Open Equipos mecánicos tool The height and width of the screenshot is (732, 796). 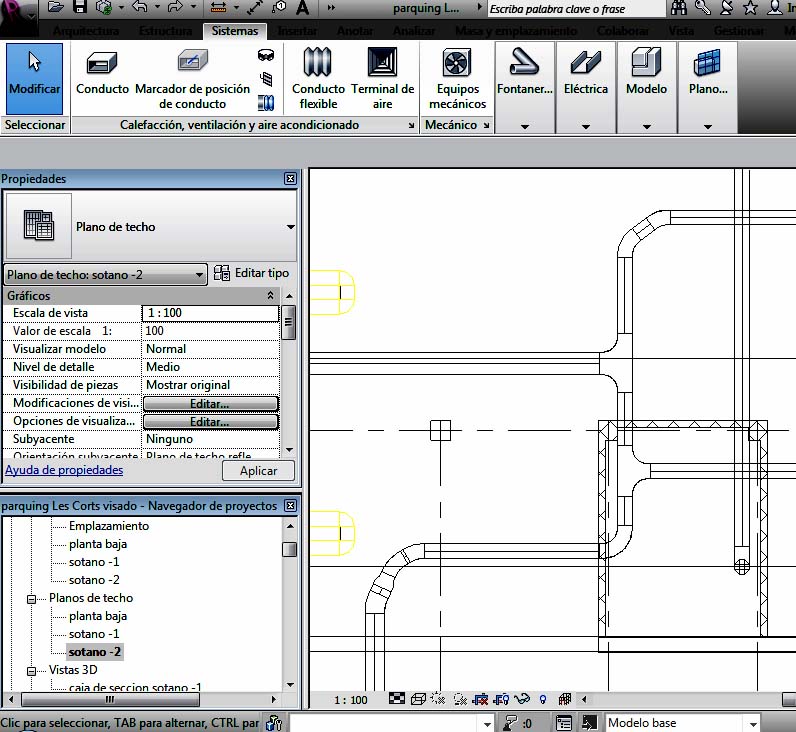point(458,76)
